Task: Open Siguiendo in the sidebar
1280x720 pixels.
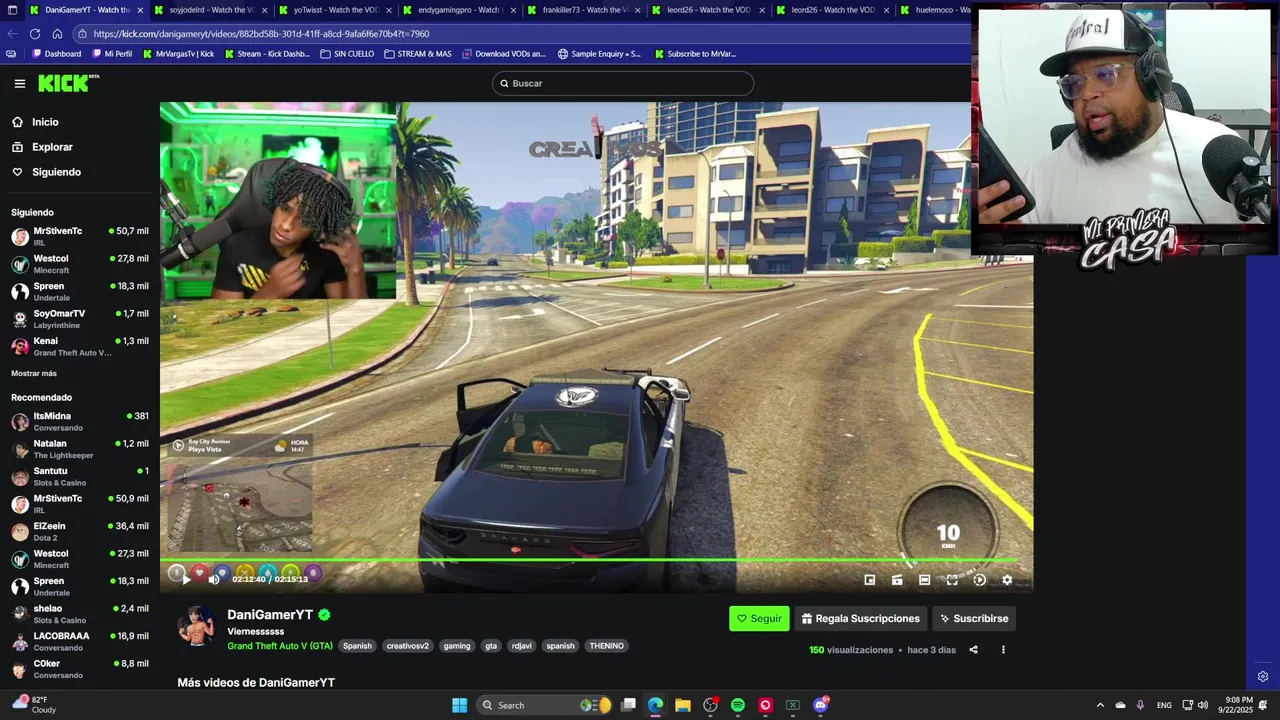Action: click(56, 172)
